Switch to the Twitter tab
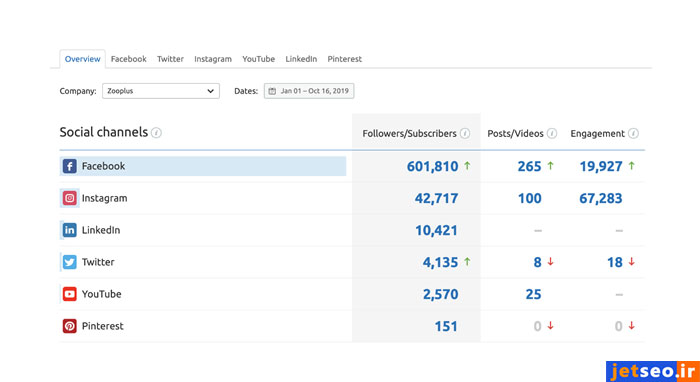This screenshot has width=700, height=382. point(171,59)
